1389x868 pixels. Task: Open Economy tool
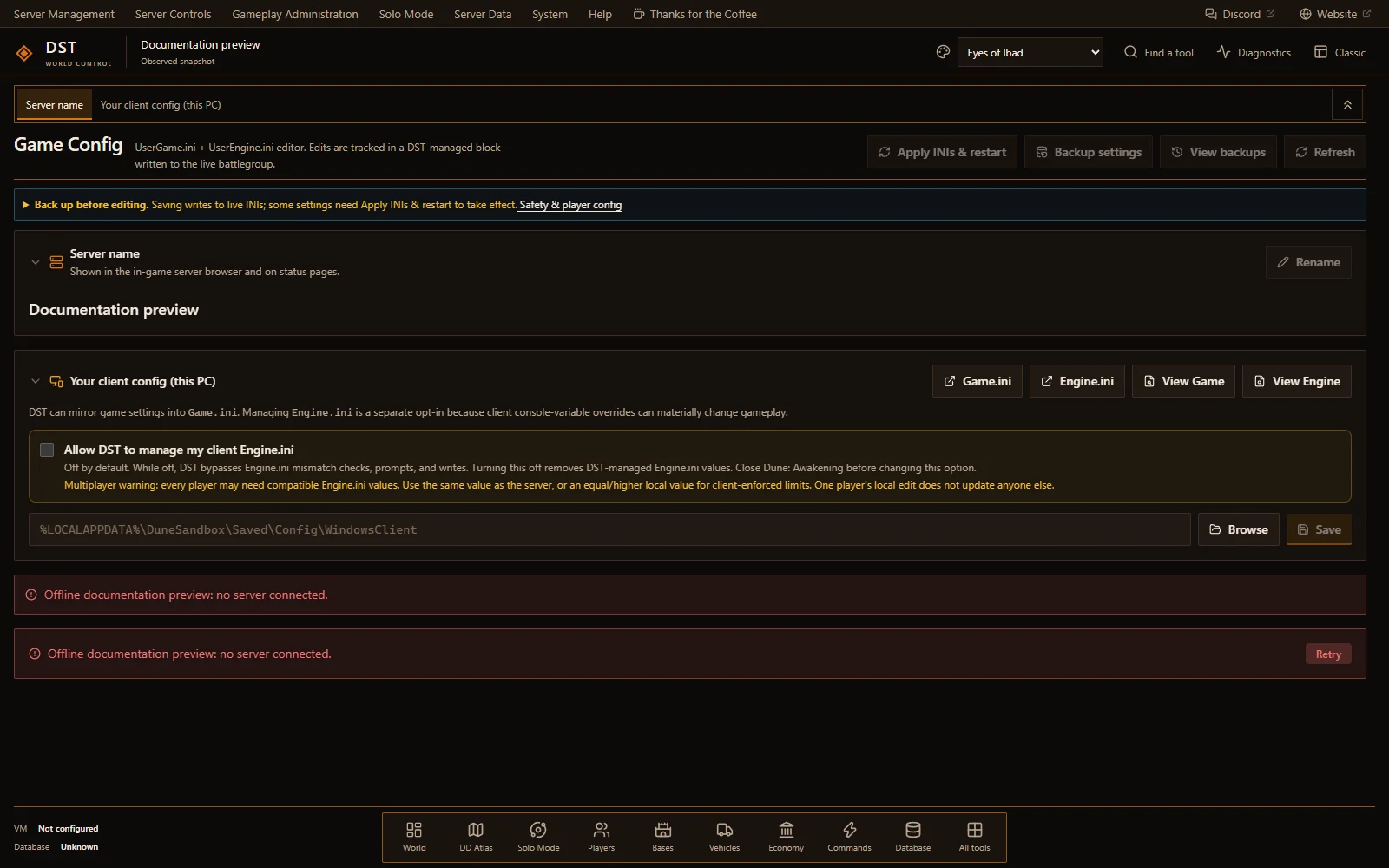786,838
